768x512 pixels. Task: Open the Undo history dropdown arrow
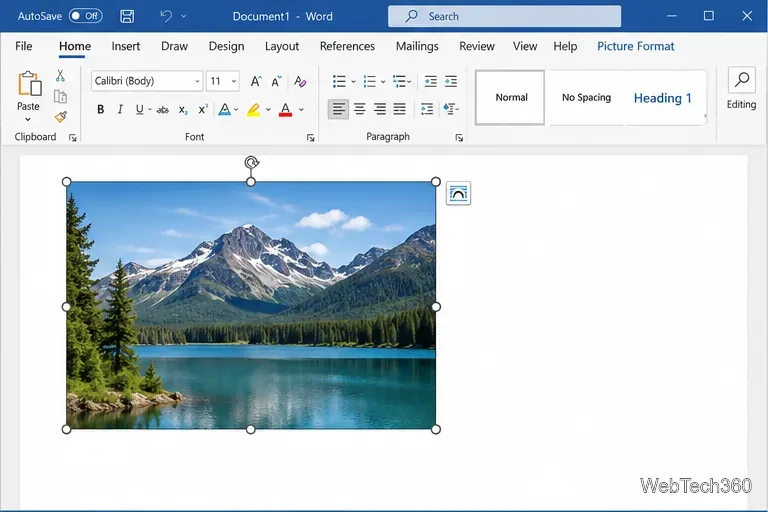[x=184, y=16]
